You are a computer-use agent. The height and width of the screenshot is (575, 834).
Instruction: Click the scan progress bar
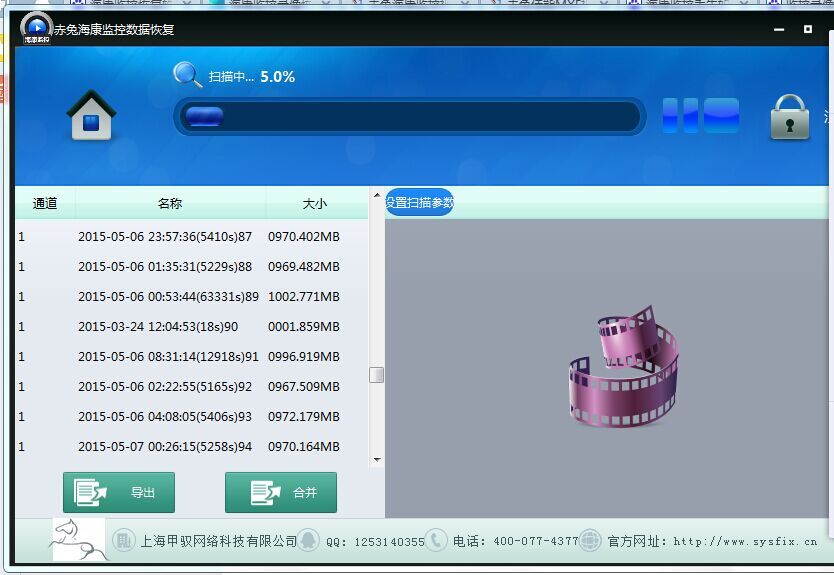[x=410, y=116]
